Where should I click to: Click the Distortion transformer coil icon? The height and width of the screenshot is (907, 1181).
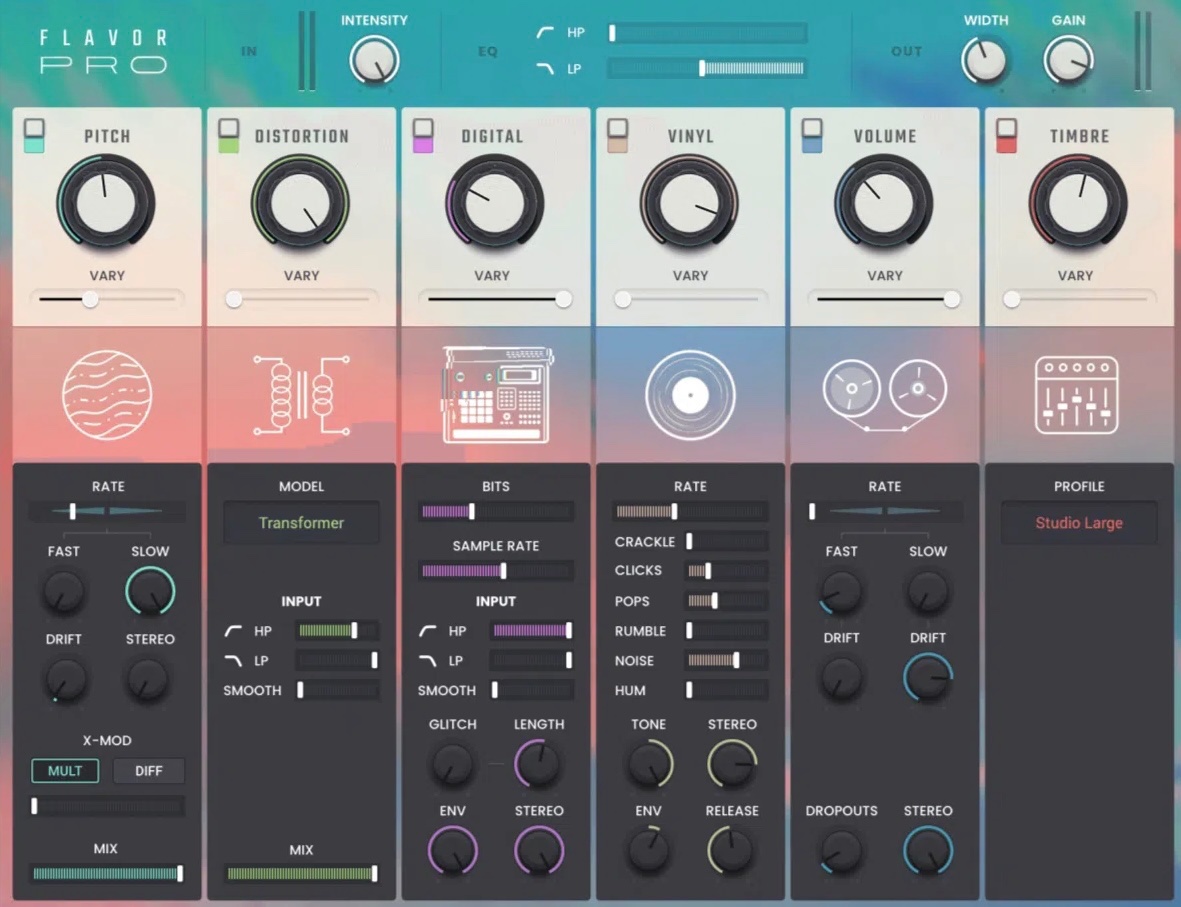(x=302, y=395)
